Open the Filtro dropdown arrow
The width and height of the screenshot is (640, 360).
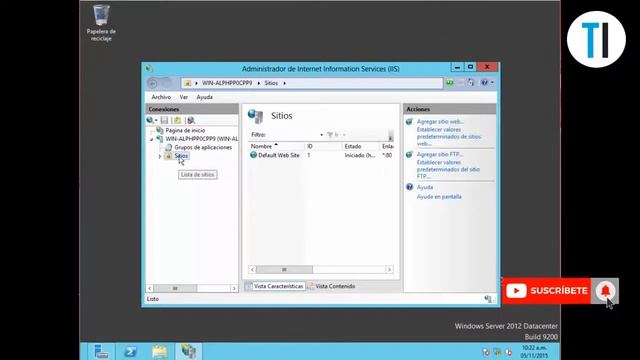322,135
